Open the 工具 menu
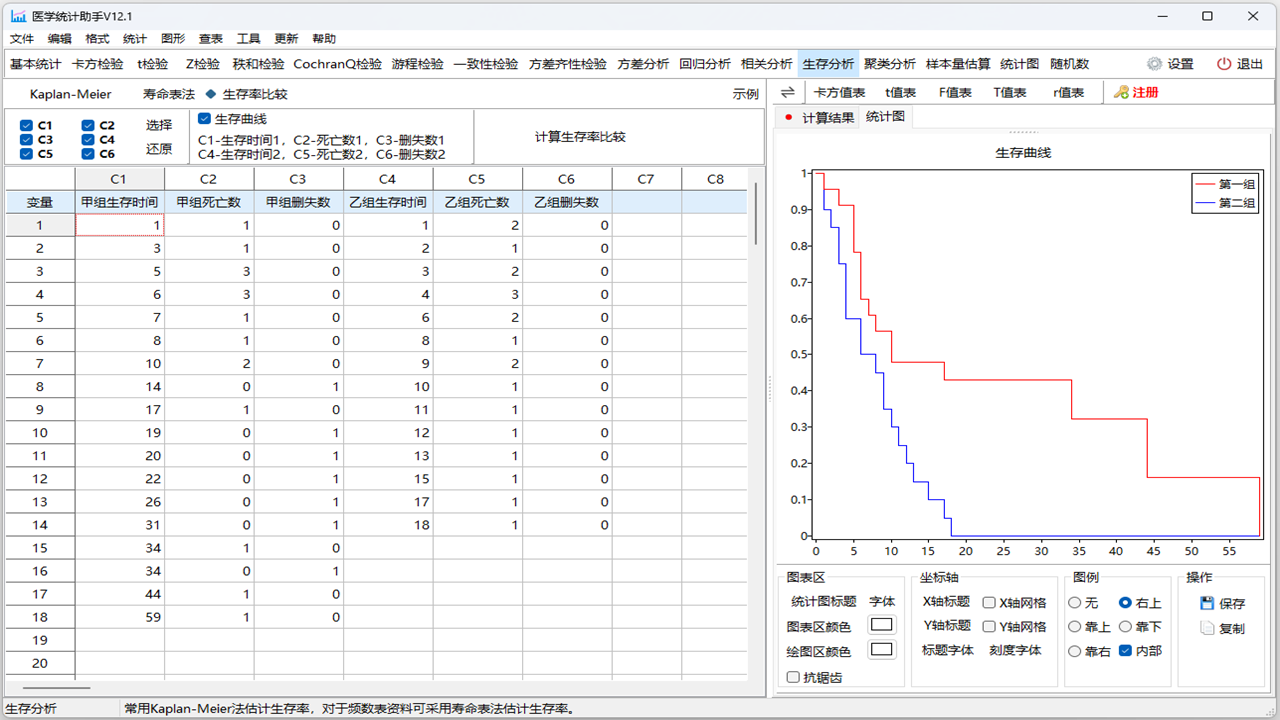 pyautogui.click(x=247, y=38)
